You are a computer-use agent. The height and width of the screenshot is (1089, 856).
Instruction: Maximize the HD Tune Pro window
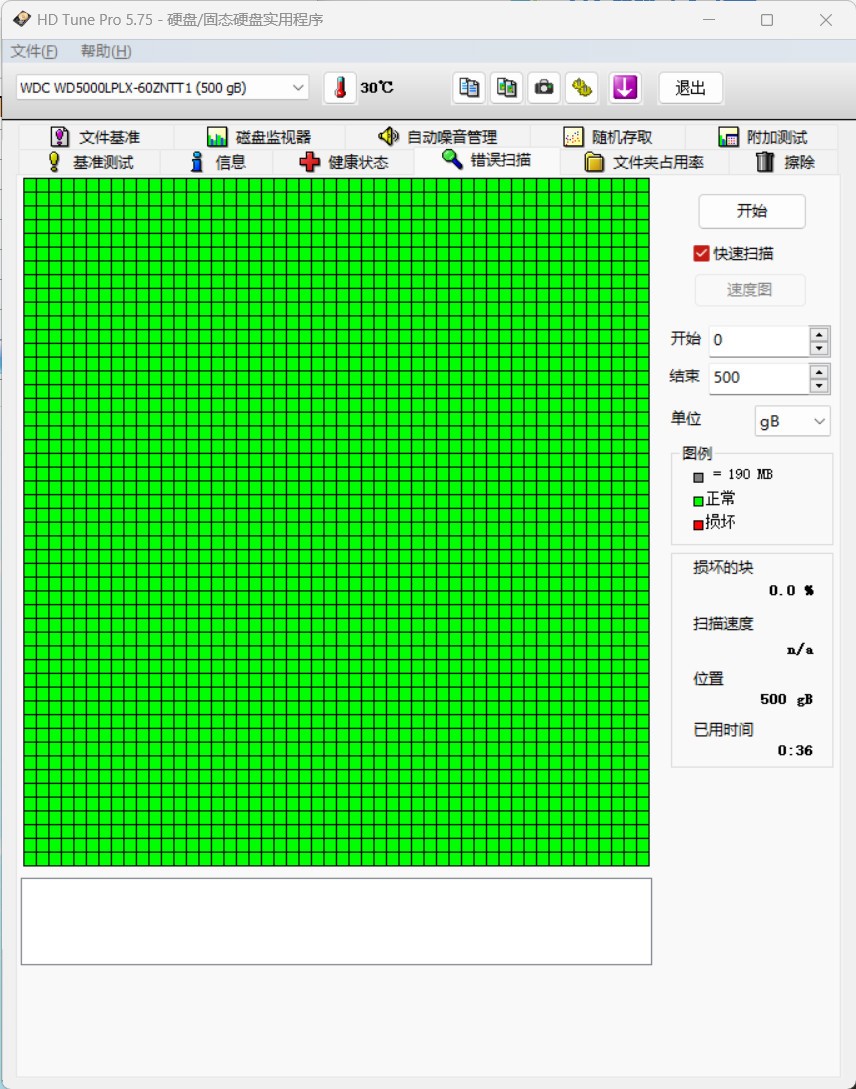(x=767, y=19)
